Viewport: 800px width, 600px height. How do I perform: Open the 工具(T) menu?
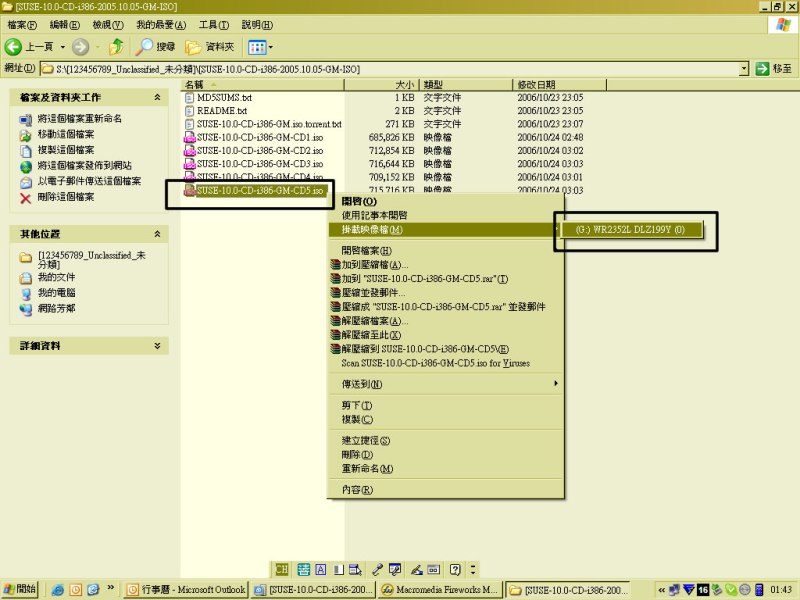214,24
